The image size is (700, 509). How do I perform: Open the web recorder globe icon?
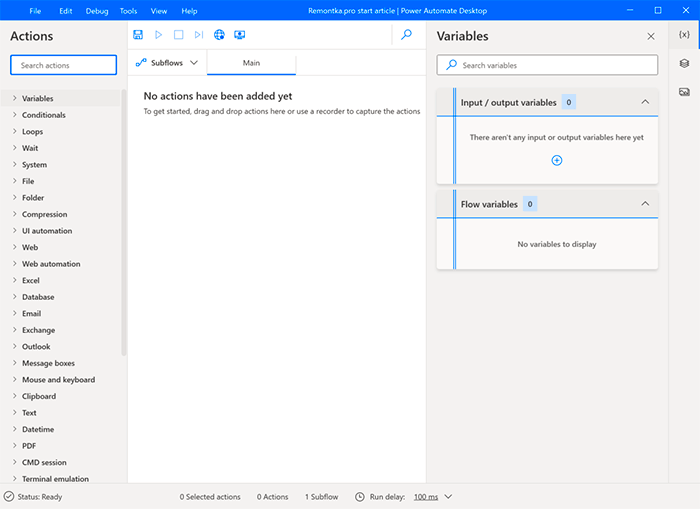[x=219, y=34]
